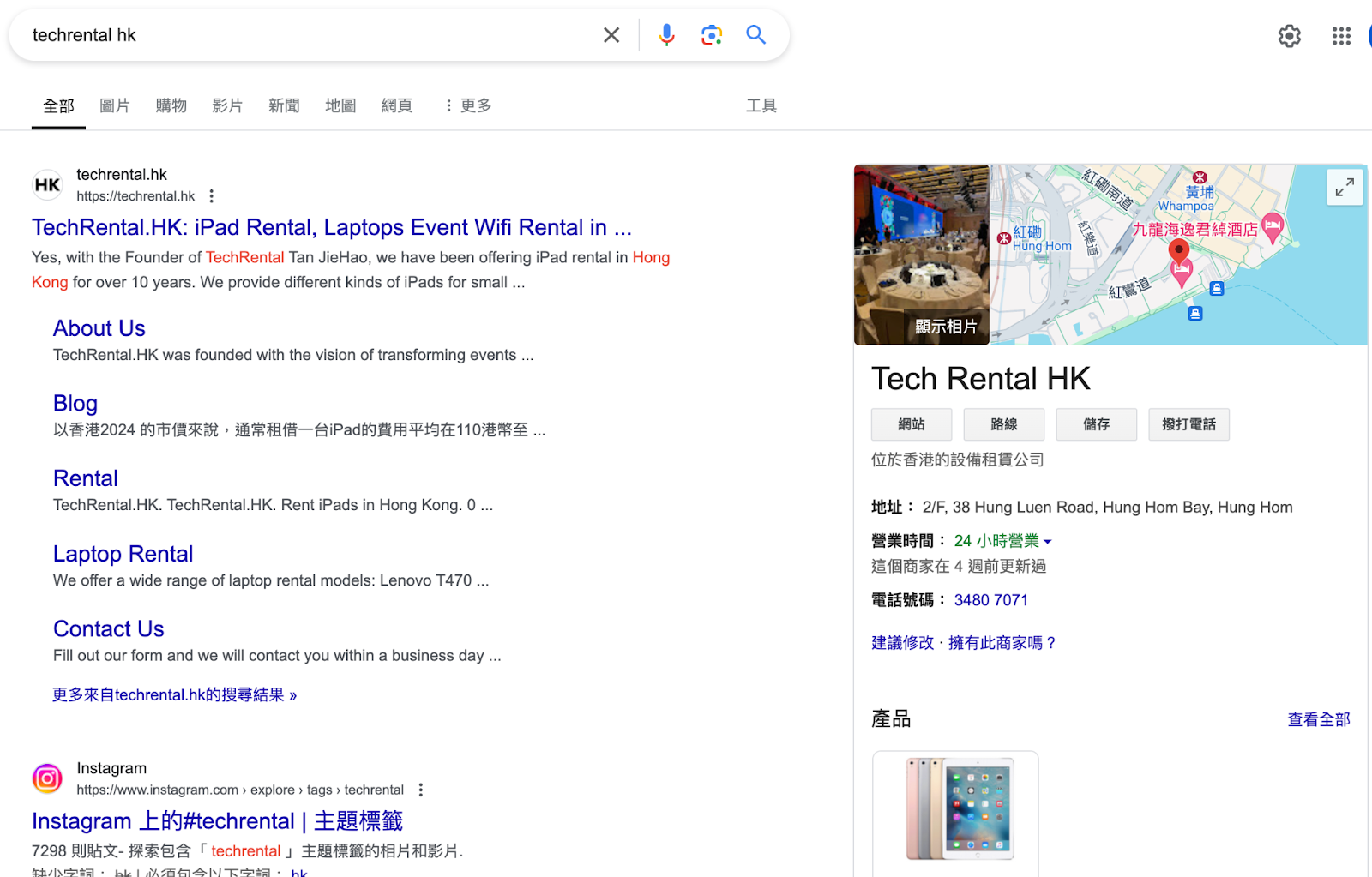Screen dimensions: 1372x877
Task: Switch to the 購物 tab
Action: coord(171,105)
